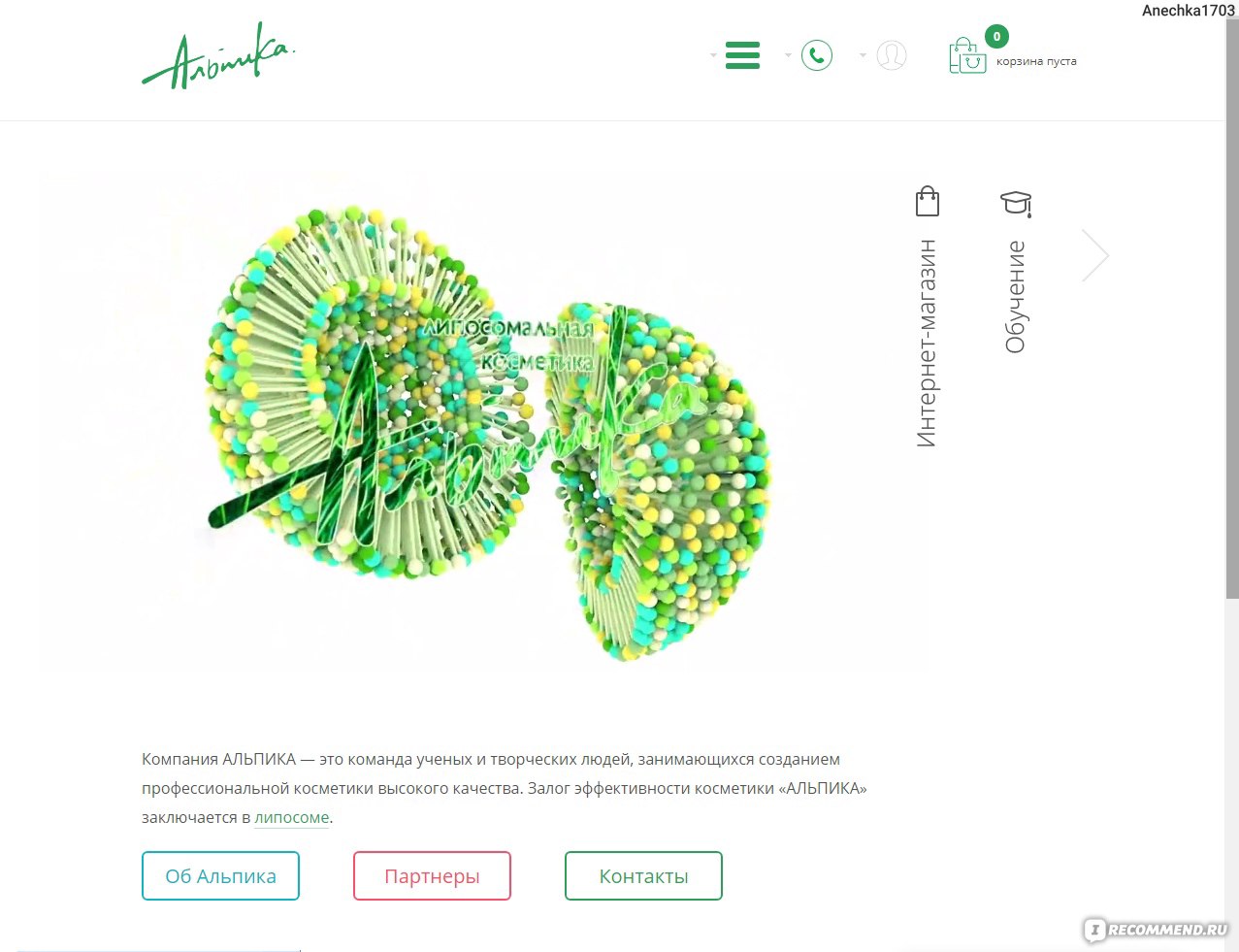
Task: Open the user account profile icon
Action: click(x=892, y=55)
